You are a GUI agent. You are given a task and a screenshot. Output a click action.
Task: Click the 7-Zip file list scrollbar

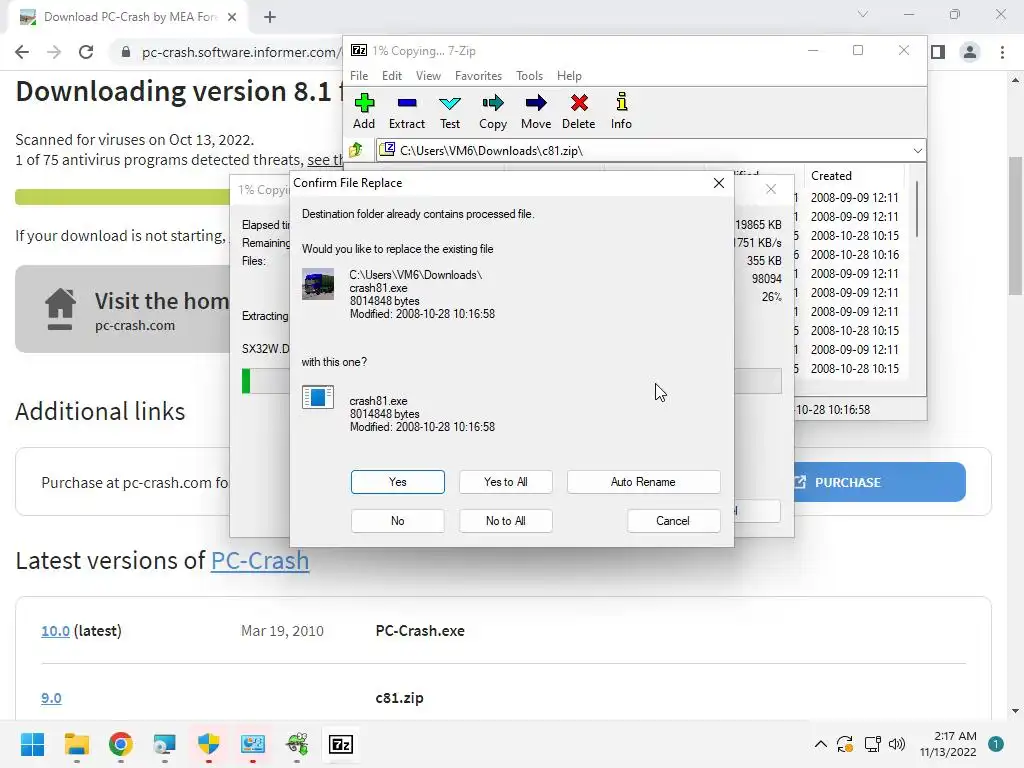[917, 210]
